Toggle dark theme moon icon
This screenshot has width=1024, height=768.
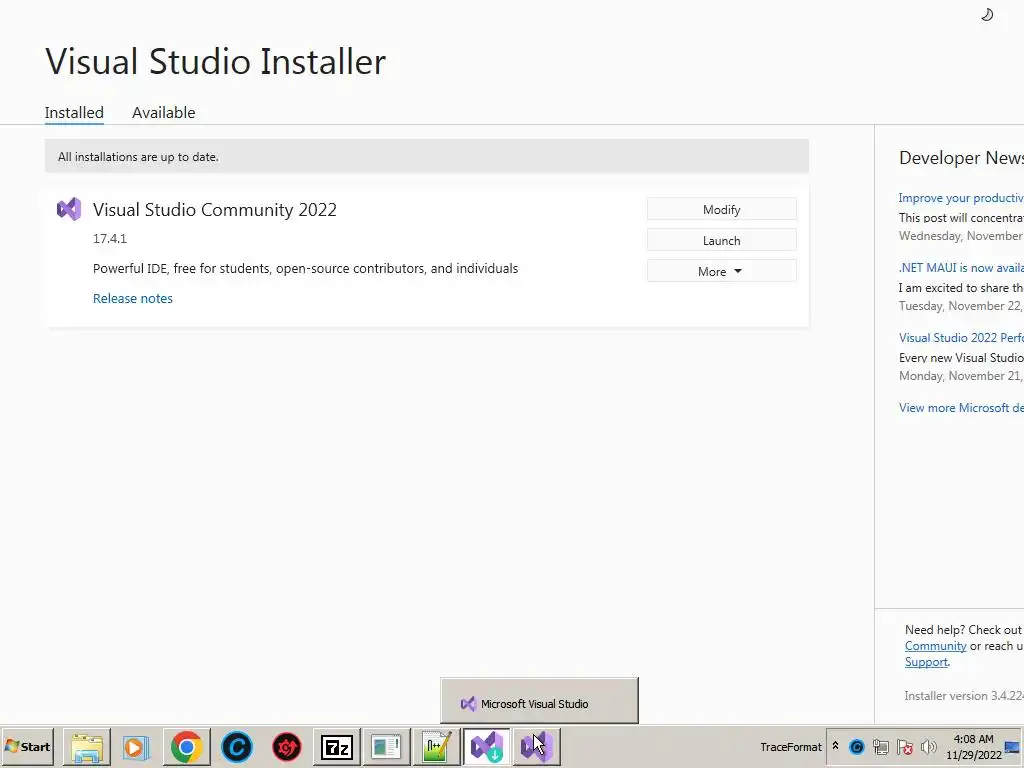tap(987, 14)
